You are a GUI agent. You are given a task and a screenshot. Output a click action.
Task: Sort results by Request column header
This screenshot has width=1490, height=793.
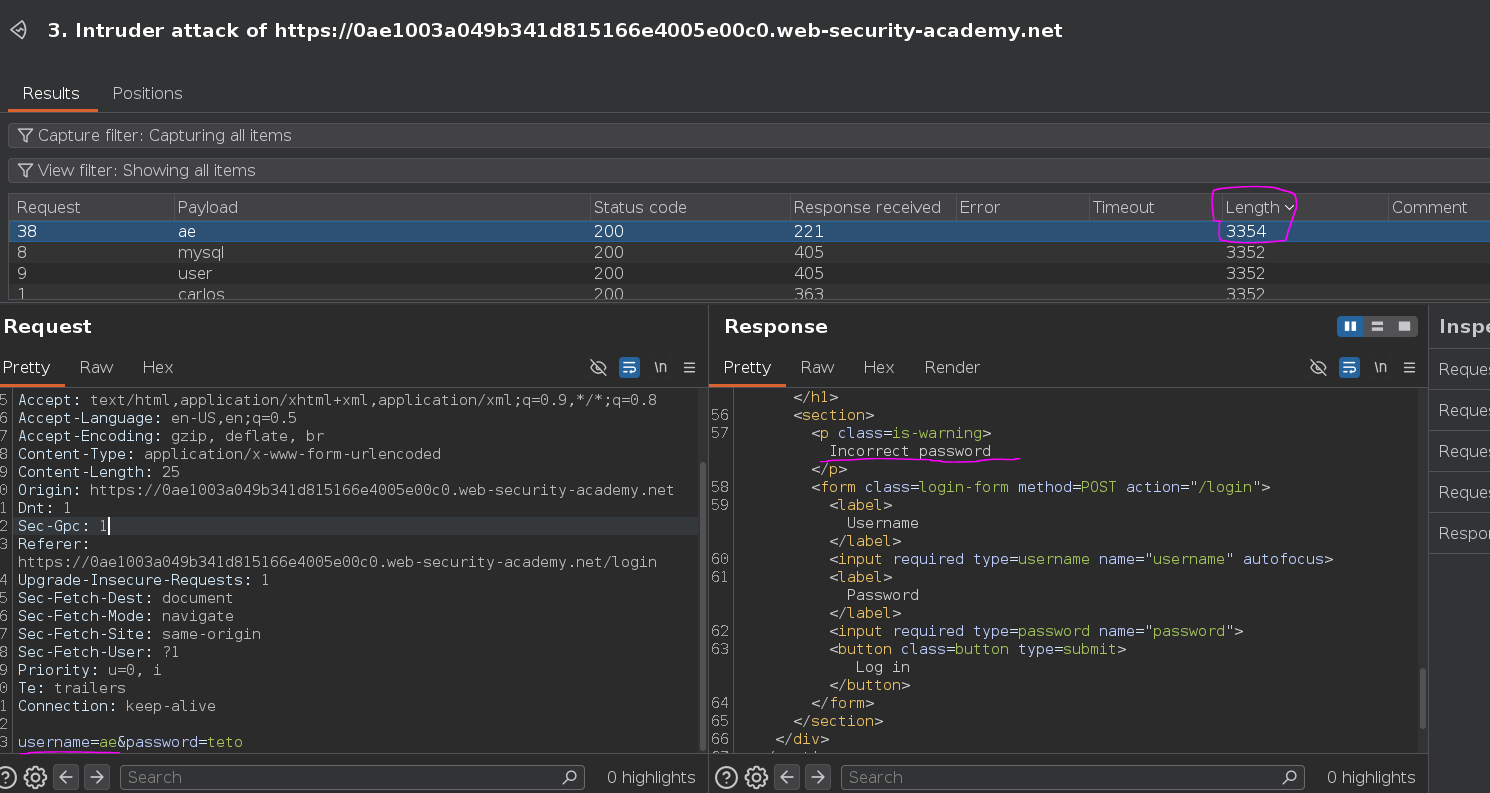[91, 207]
